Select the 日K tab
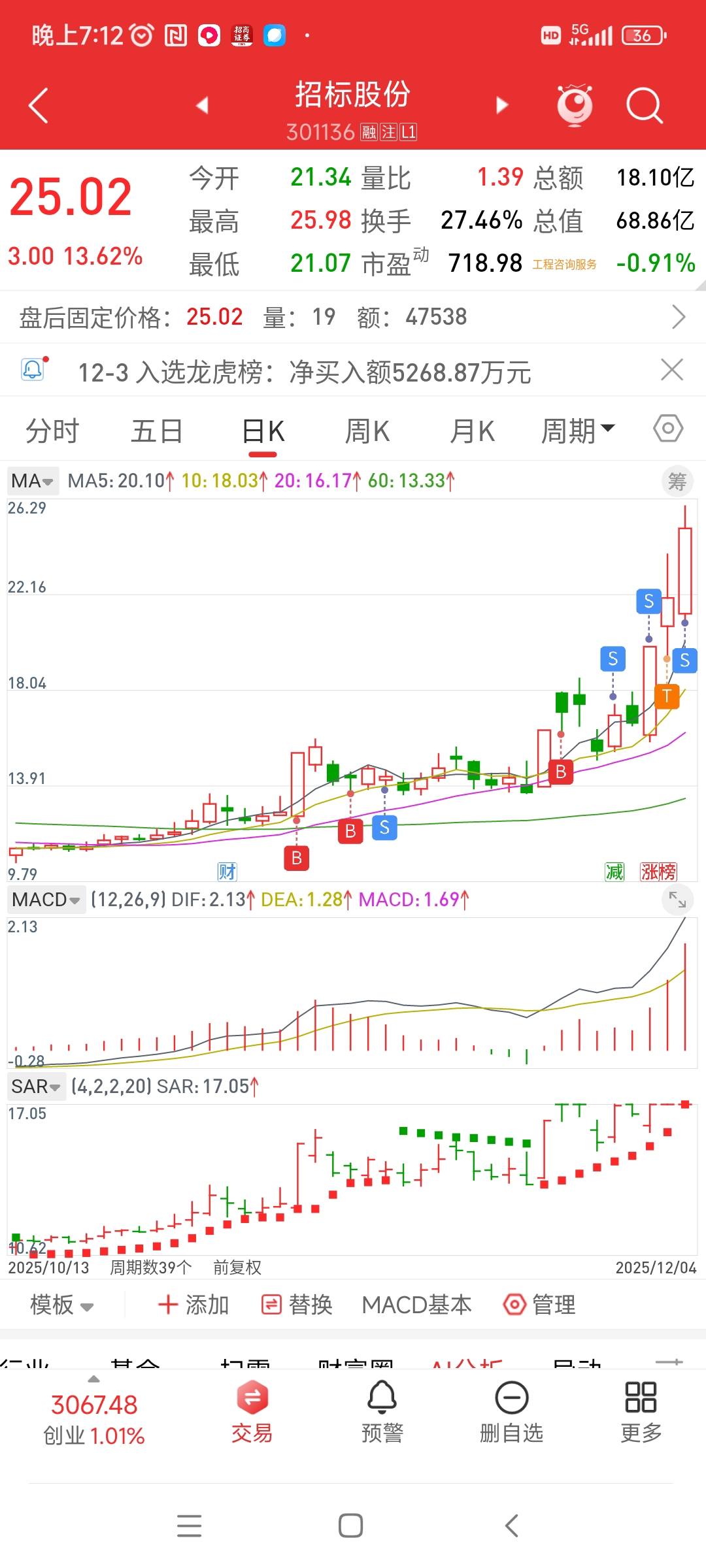 (263, 431)
